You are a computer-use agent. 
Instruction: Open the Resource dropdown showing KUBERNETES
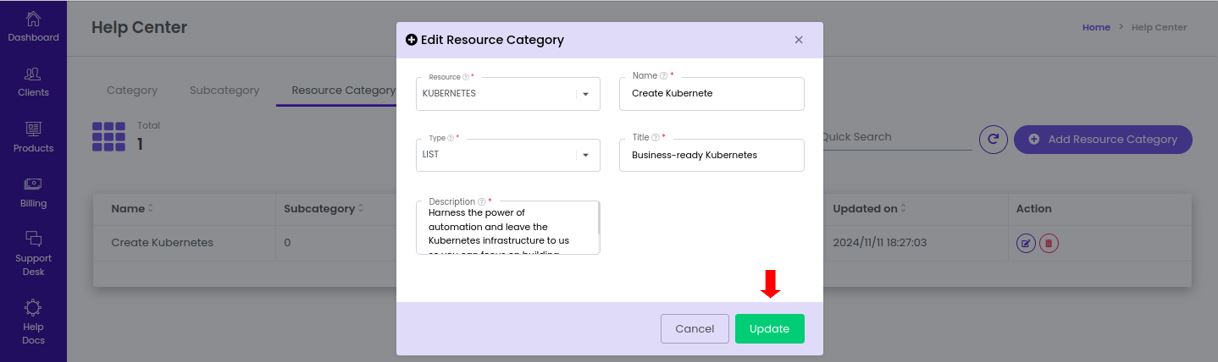click(508, 94)
